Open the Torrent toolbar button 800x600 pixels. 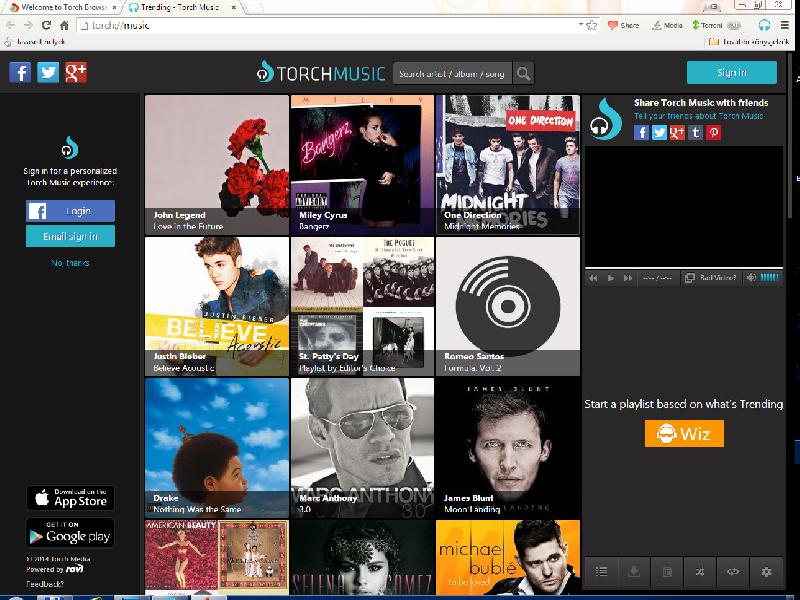[716, 25]
